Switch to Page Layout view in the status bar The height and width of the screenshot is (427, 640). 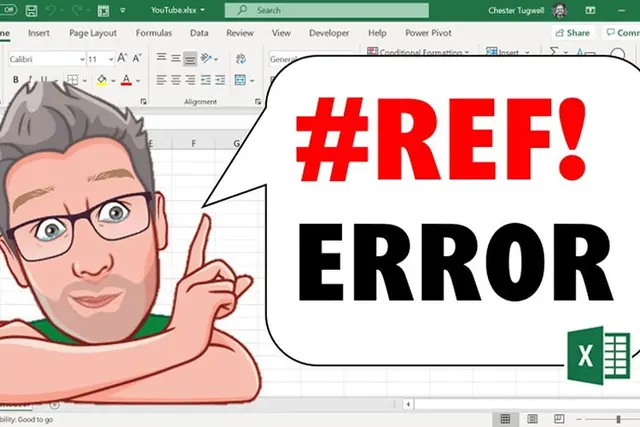(532, 419)
